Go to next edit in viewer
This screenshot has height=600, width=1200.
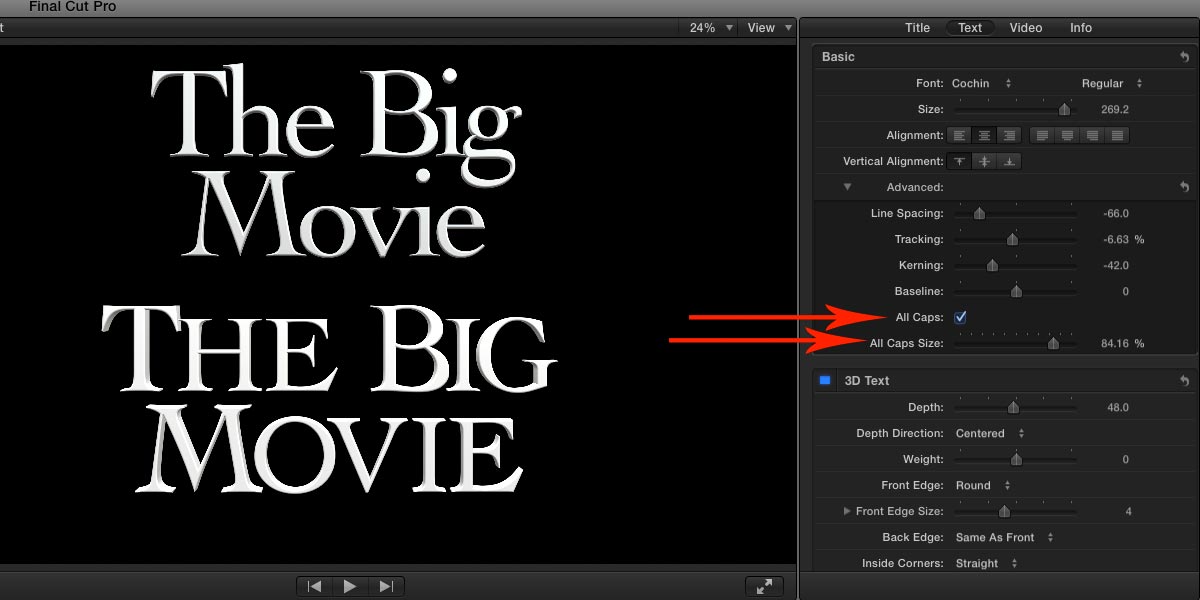(x=387, y=586)
